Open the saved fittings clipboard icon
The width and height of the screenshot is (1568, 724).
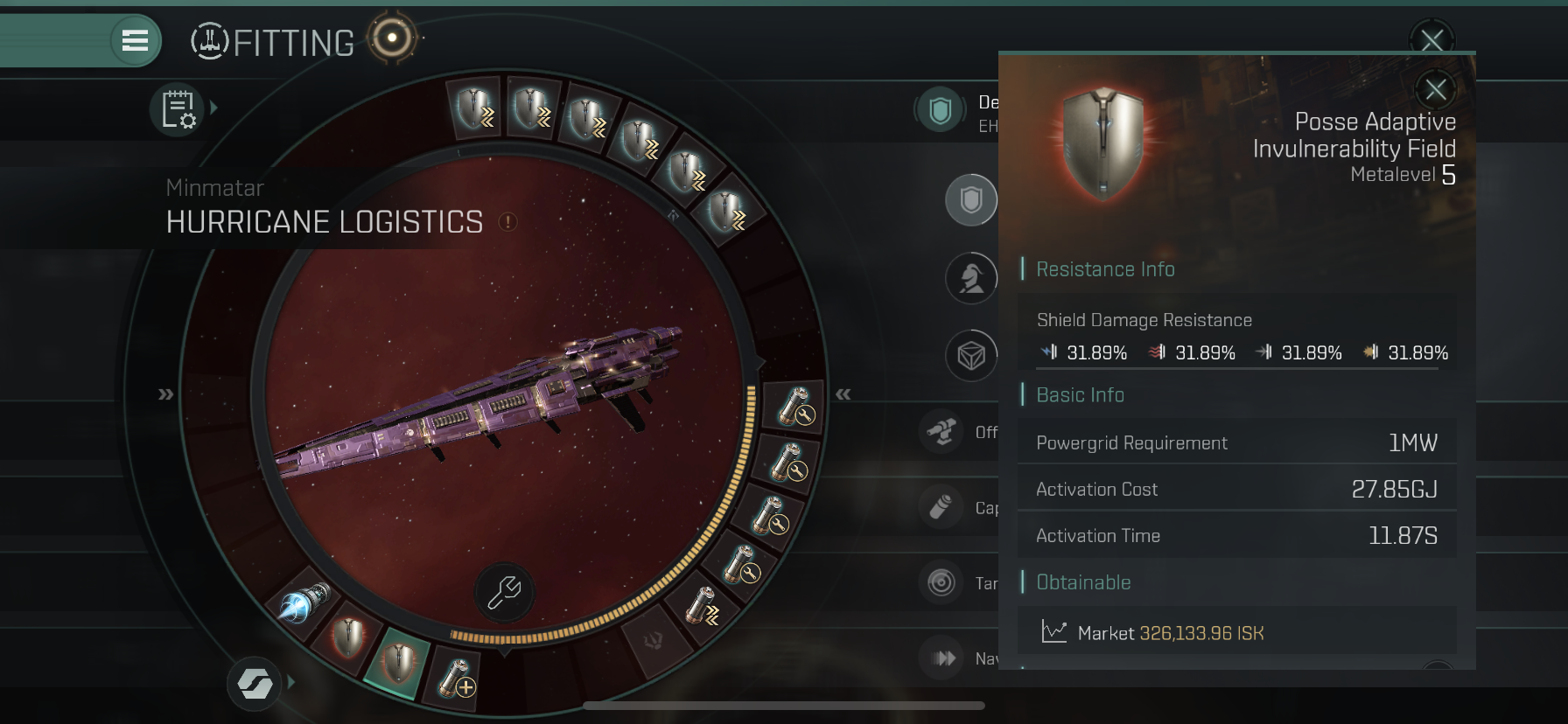point(178,110)
